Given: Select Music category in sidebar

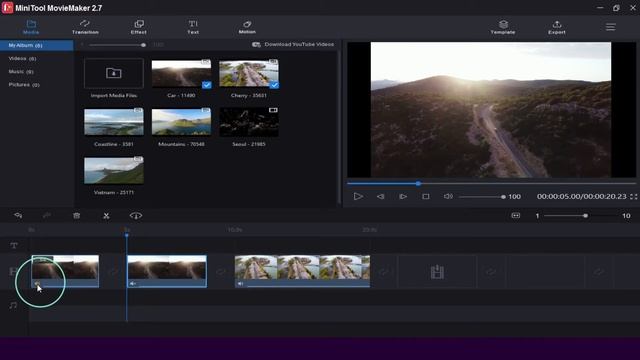Looking at the screenshot, I should pos(21,71).
